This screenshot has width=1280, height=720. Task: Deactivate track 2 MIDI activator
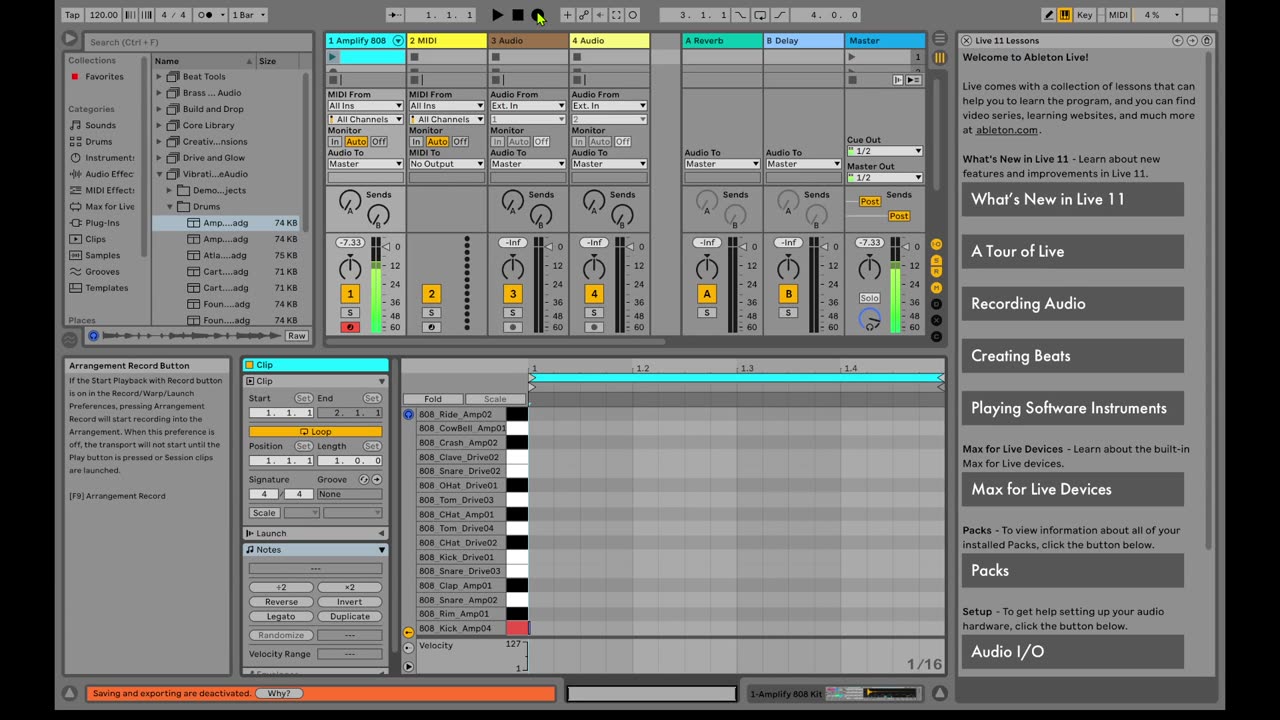click(x=432, y=294)
